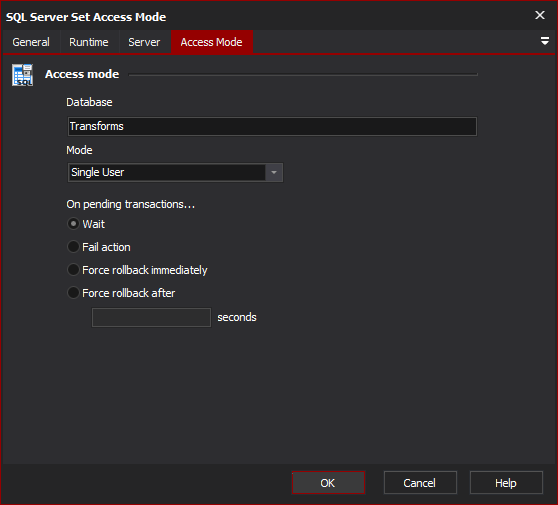Screen dimensions: 558x505
Task: Click the SQL access mode icon
Action: (x=22, y=75)
